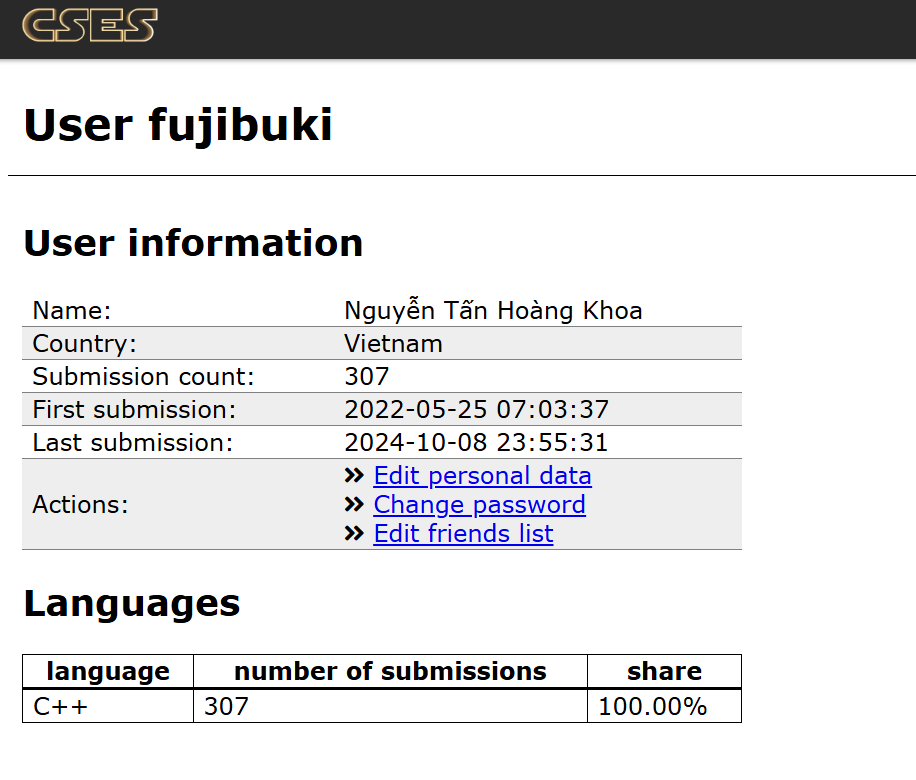Open the Edit friends list link
The width and height of the screenshot is (916, 780).
[x=463, y=534]
